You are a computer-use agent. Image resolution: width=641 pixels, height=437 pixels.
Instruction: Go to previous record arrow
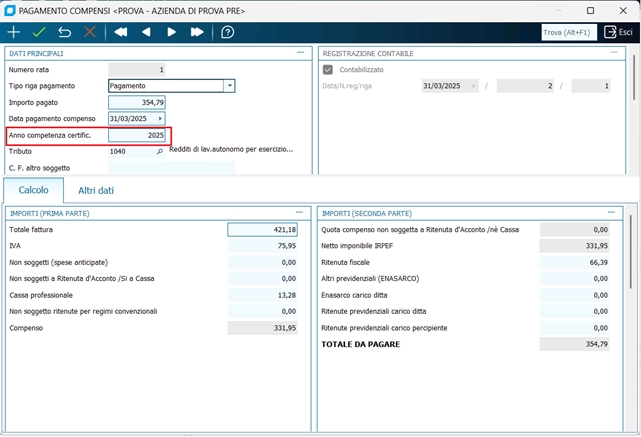point(147,32)
